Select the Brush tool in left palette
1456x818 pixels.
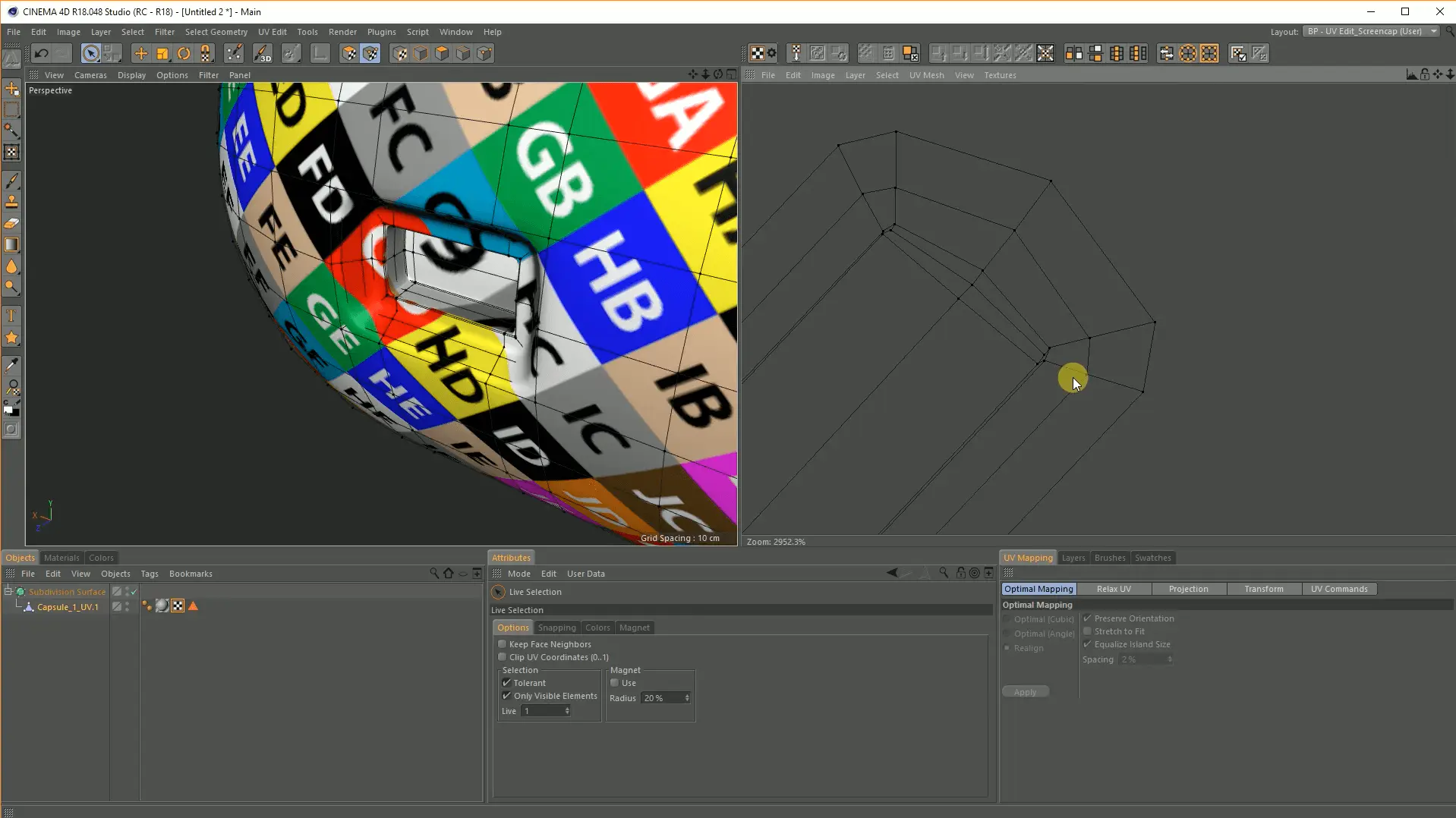point(11,181)
